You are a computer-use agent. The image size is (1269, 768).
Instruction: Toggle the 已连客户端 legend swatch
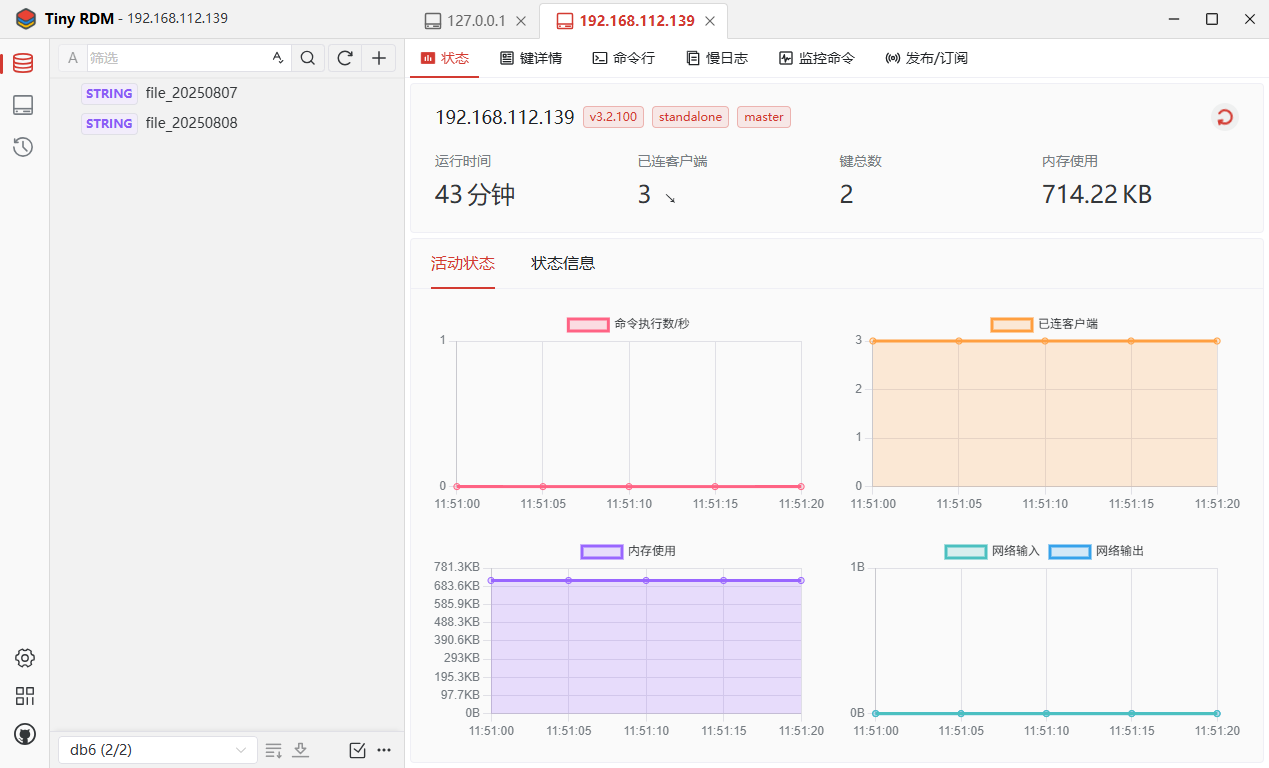[1012, 324]
